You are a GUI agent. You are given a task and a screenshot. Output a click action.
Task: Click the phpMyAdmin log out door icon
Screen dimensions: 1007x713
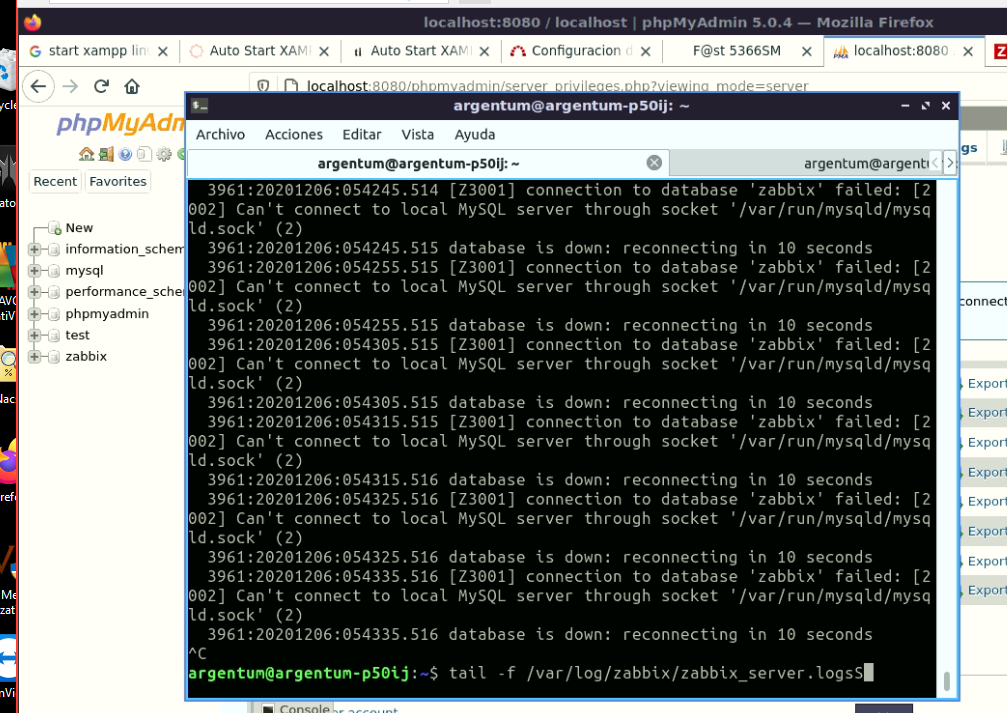(106, 154)
